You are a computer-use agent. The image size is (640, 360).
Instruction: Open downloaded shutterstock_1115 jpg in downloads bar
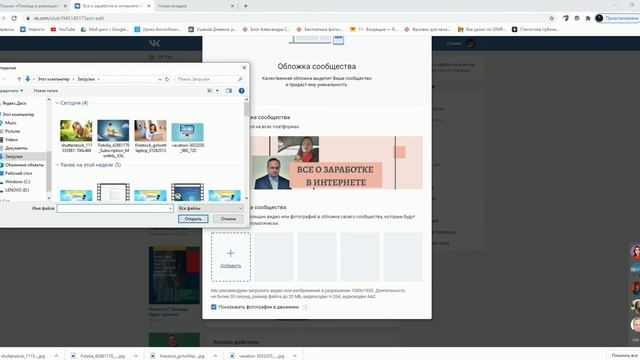(23, 356)
